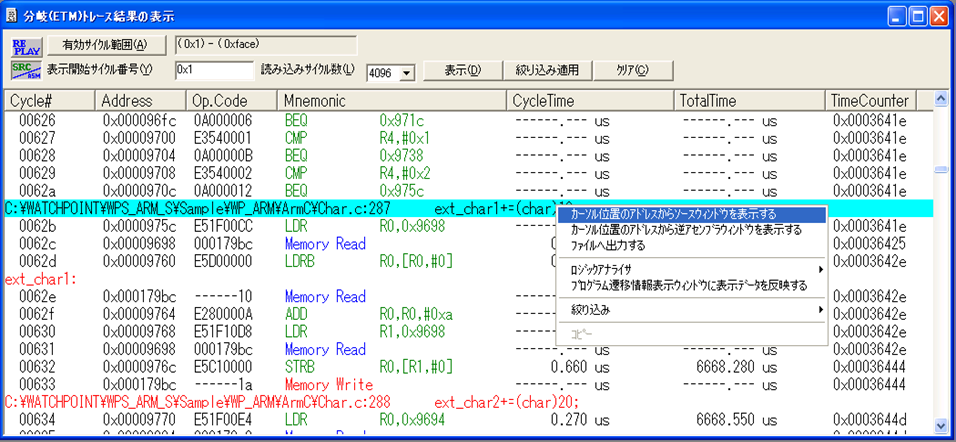The height and width of the screenshot is (442, 956).
Task: Click the vertical scrollbar thumb
Action: click(939, 169)
